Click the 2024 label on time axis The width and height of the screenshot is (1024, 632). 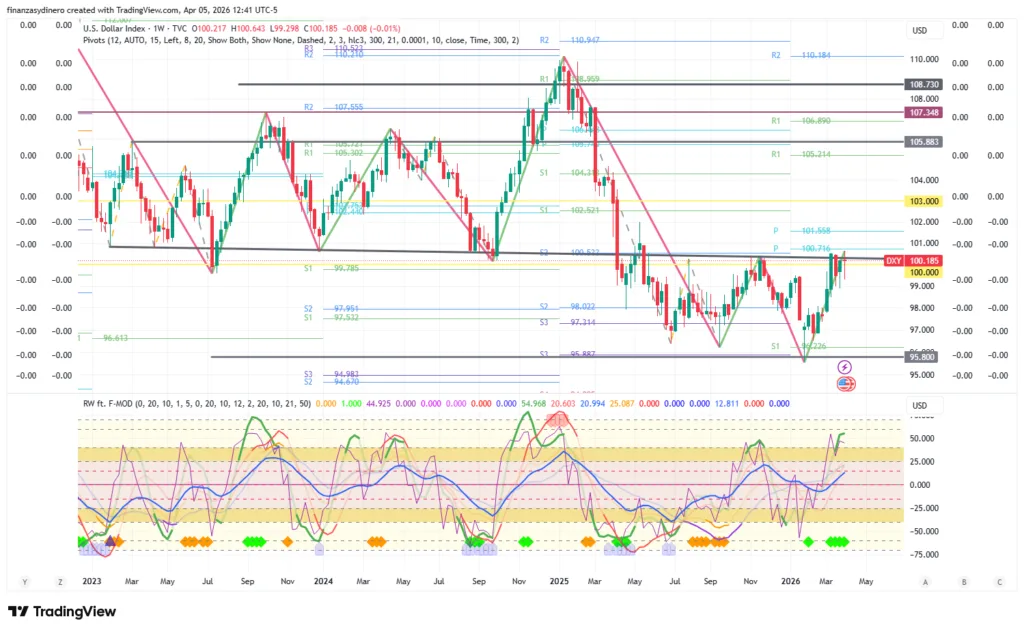[323, 580]
